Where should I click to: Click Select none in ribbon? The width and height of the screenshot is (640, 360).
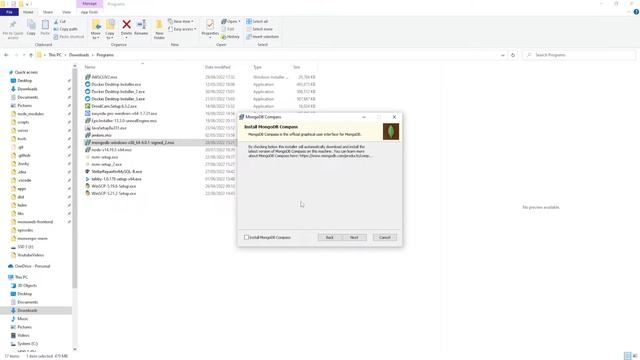[259, 29]
